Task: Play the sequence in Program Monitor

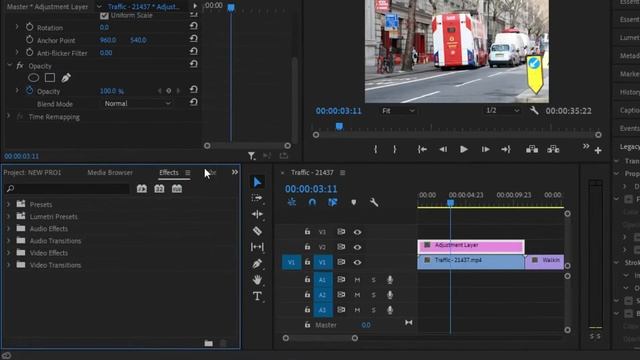Action: pos(464,149)
